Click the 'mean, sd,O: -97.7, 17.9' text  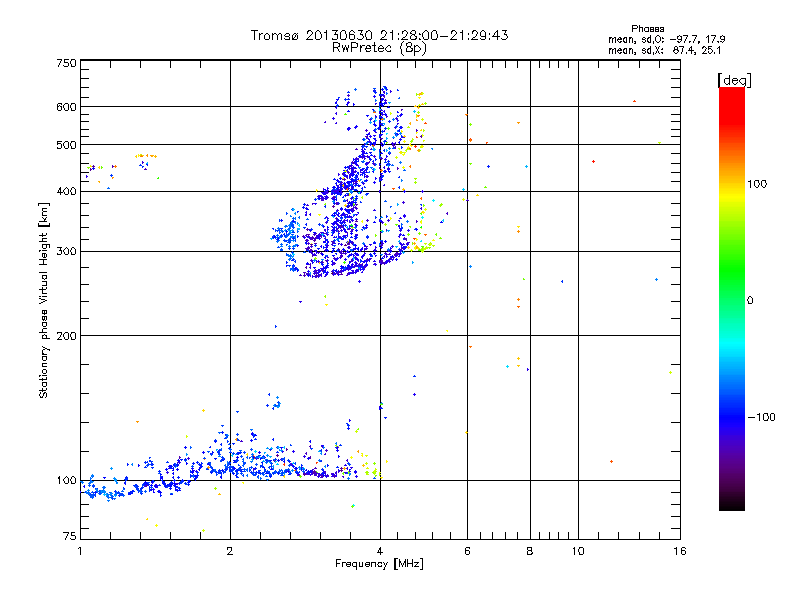tap(666, 39)
